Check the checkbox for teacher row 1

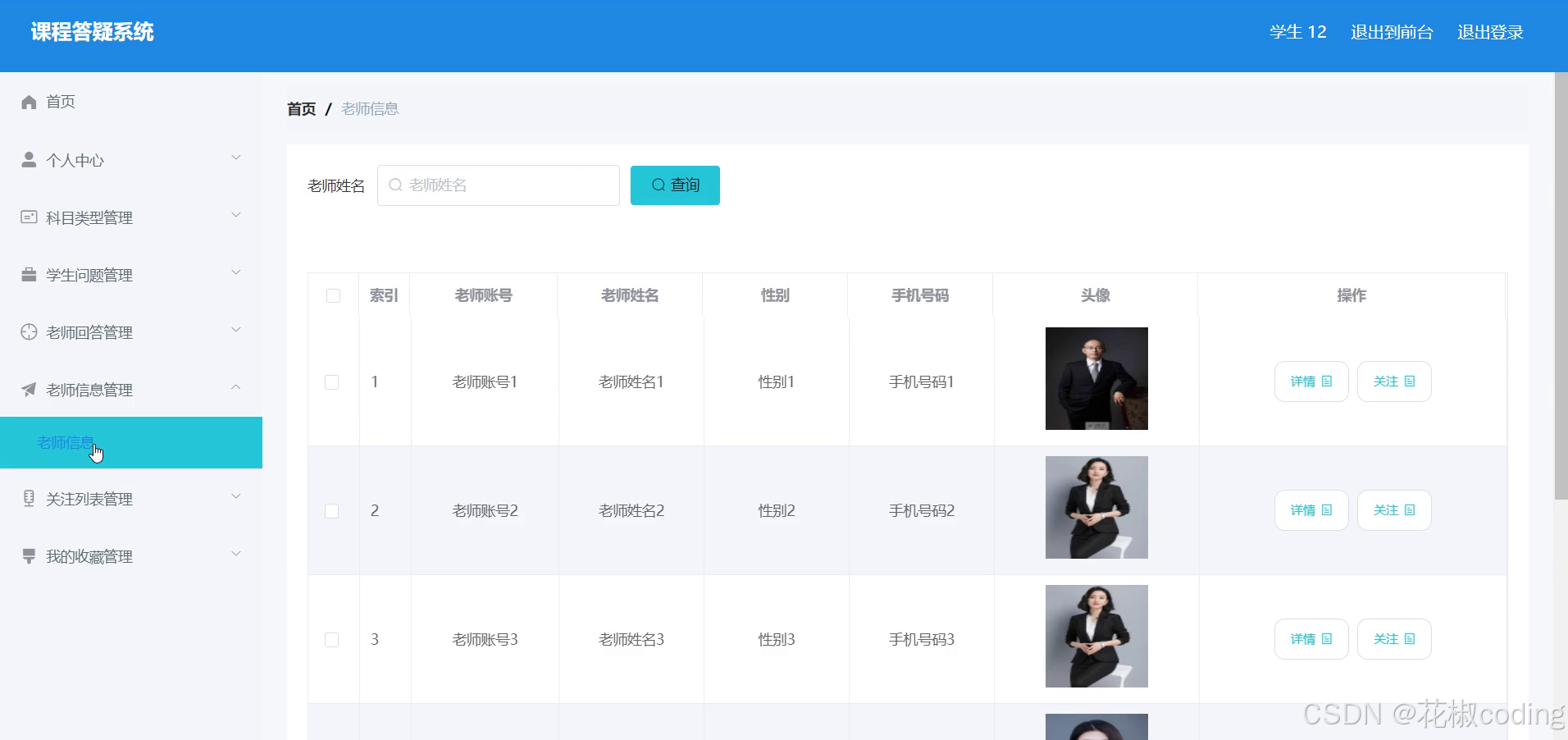(x=332, y=381)
